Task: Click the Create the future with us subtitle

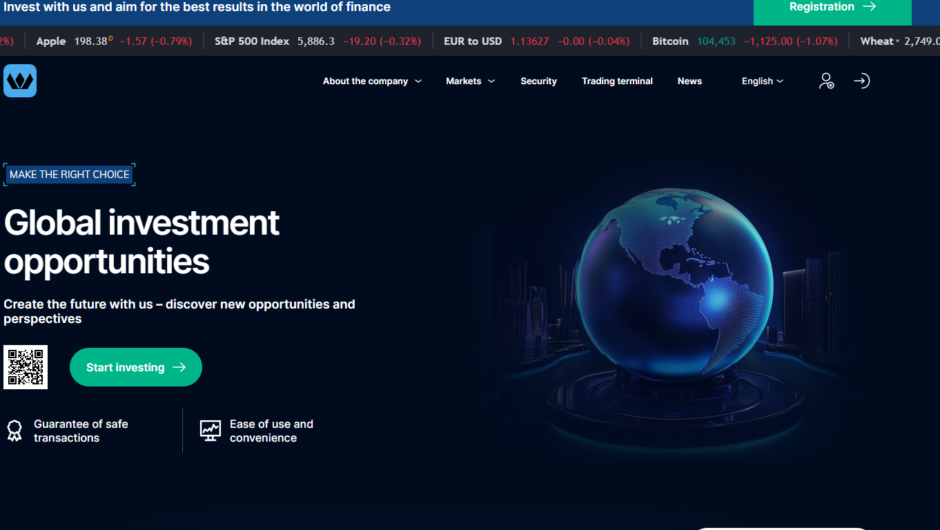Action: click(x=179, y=311)
